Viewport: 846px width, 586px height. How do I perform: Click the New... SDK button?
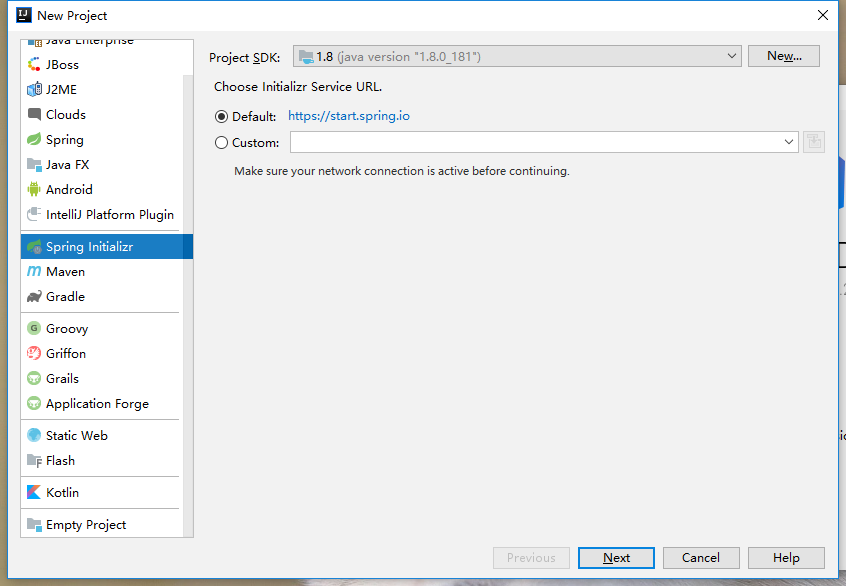tap(783, 56)
